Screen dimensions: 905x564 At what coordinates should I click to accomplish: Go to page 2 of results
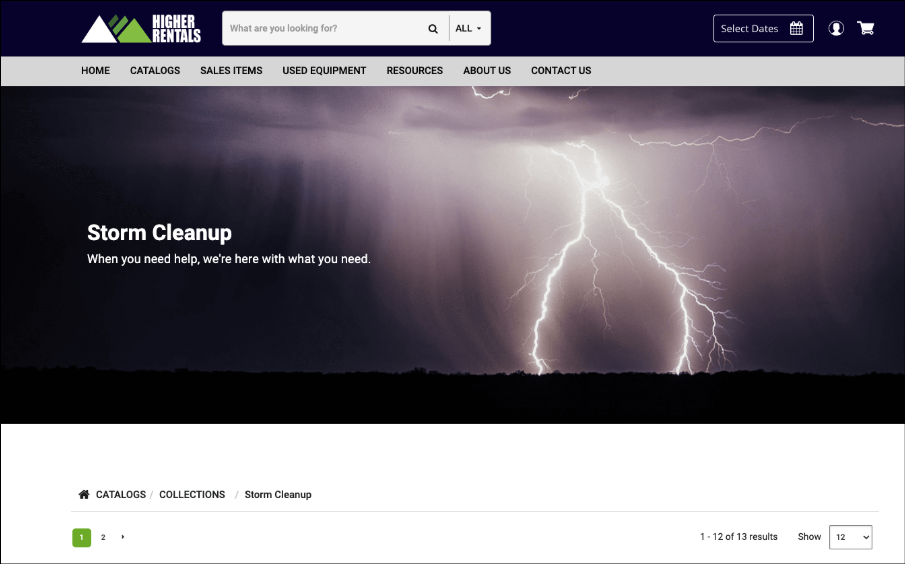point(103,537)
